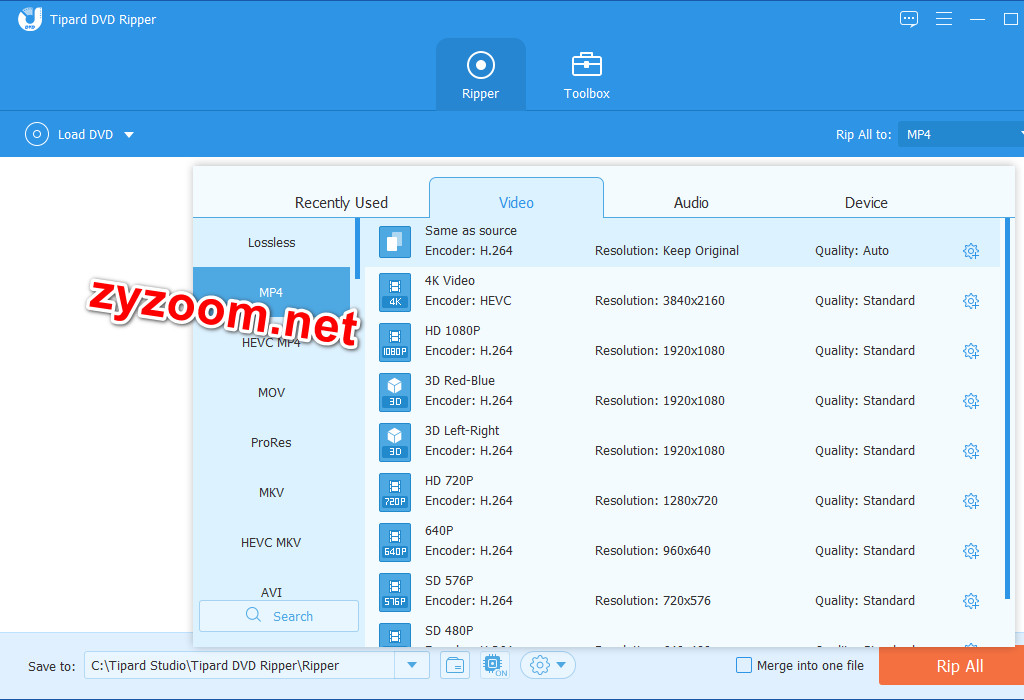1024x700 pixels.
Task: Select the 'HD 720P' preset name
Action: tap(449, 481)
